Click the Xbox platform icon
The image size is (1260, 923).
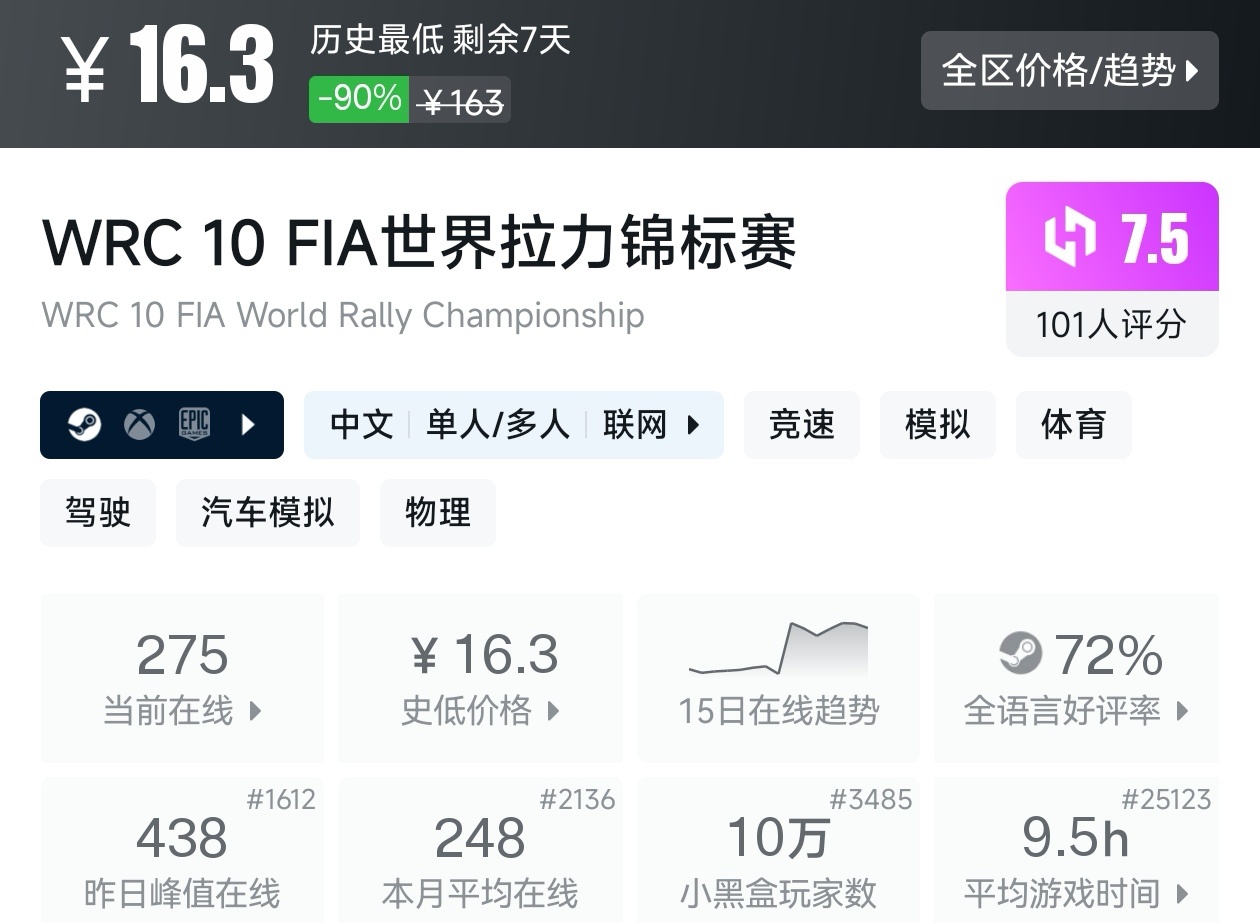coord(139,425)
